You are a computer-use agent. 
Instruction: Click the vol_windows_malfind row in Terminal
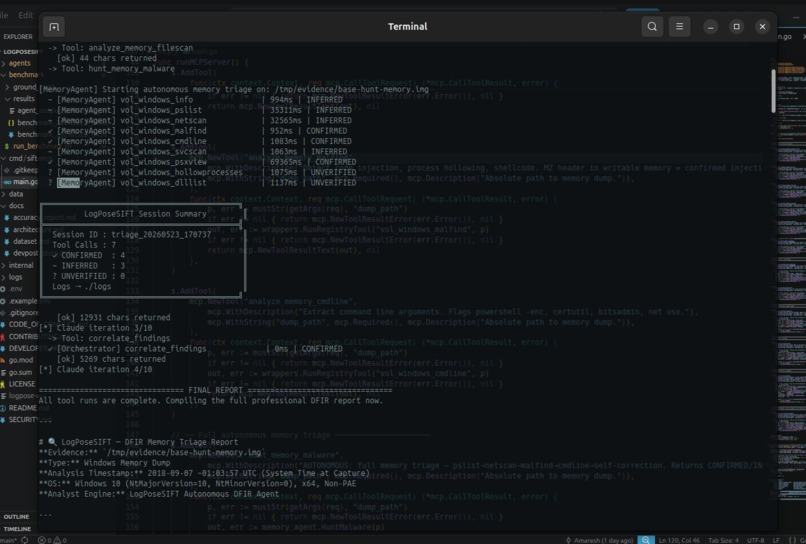click(x=197, y=131)
